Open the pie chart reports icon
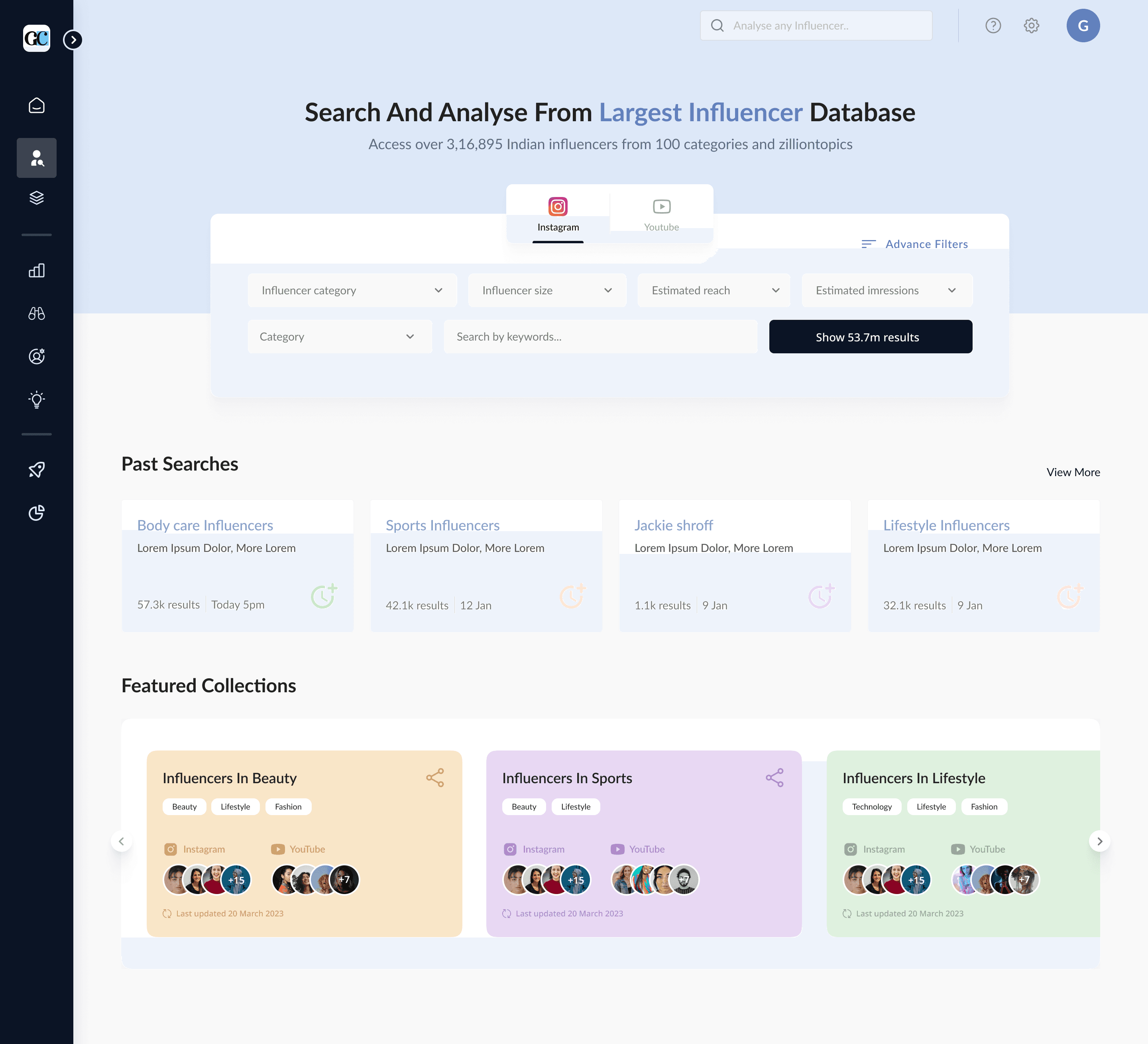 pos(36,512)
